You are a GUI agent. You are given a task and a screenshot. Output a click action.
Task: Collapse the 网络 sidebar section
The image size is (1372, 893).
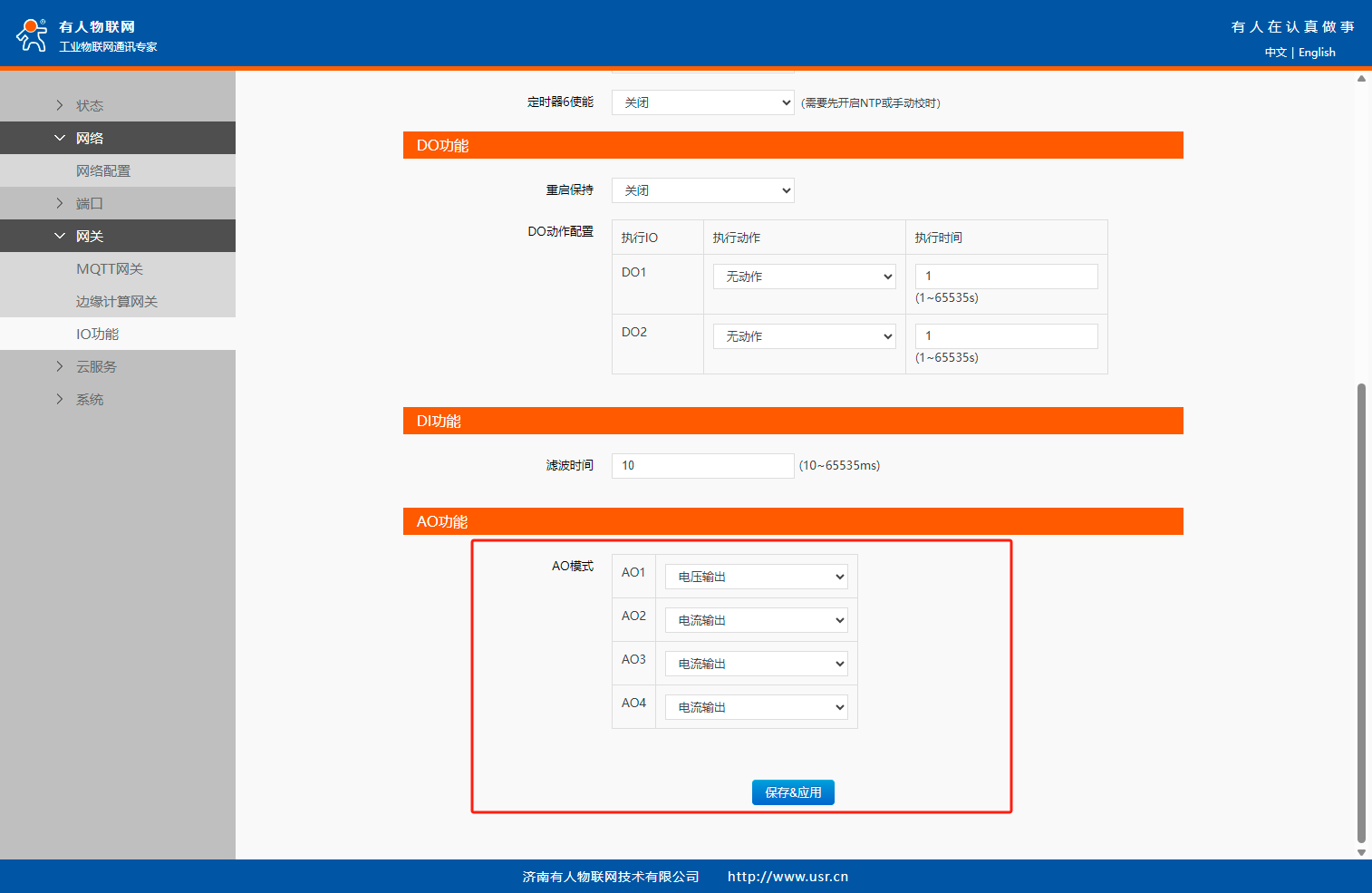(89, 138)
